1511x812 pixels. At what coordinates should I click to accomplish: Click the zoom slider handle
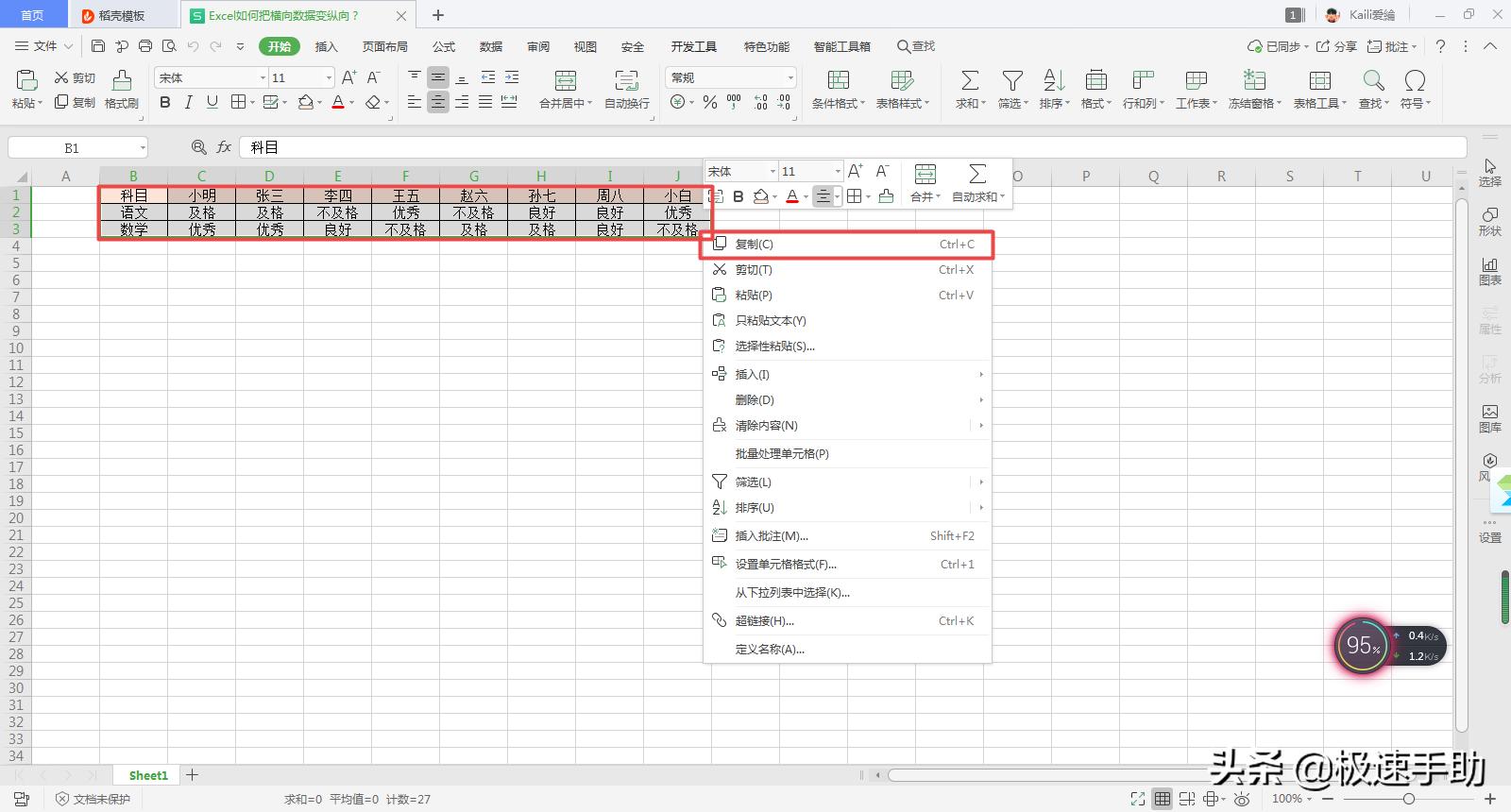[1408, 799]
